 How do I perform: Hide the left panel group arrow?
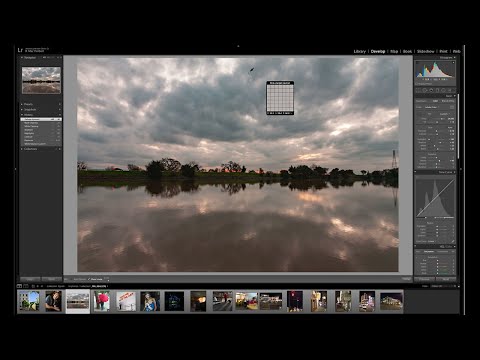point(15,169)
